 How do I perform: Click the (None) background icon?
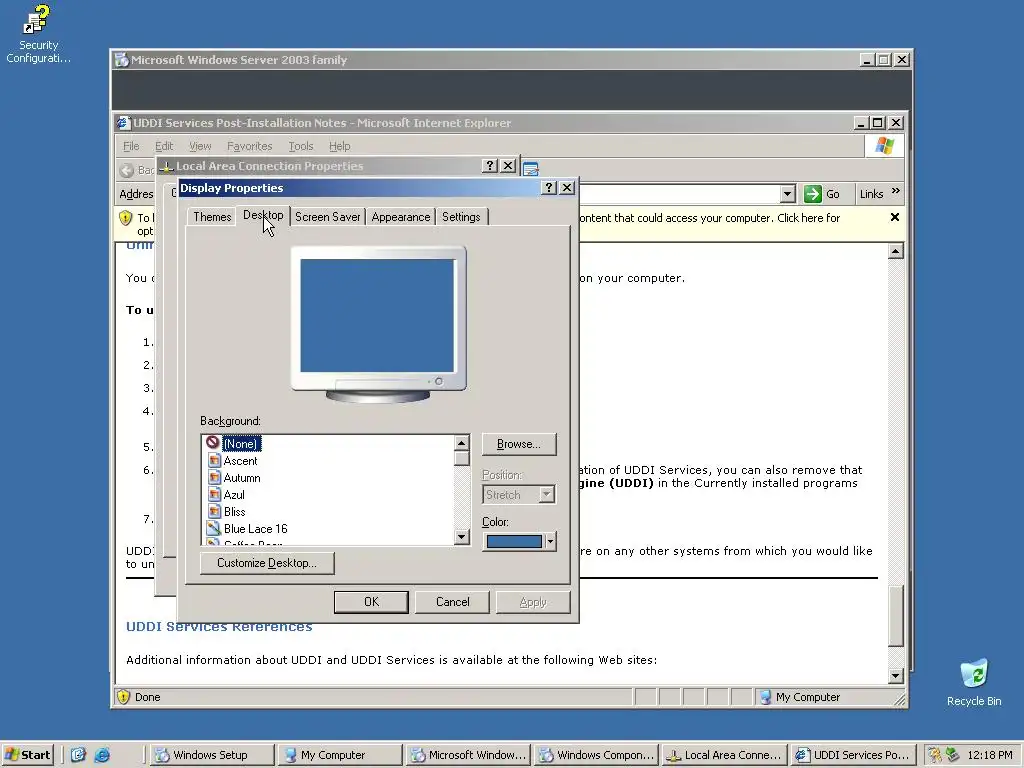(x=212, y=443)
